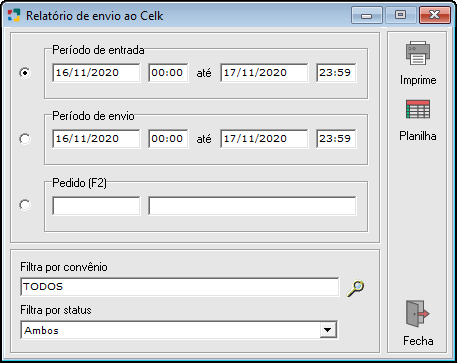Select the Pedido (F2) radio button

tap(25, 205)
